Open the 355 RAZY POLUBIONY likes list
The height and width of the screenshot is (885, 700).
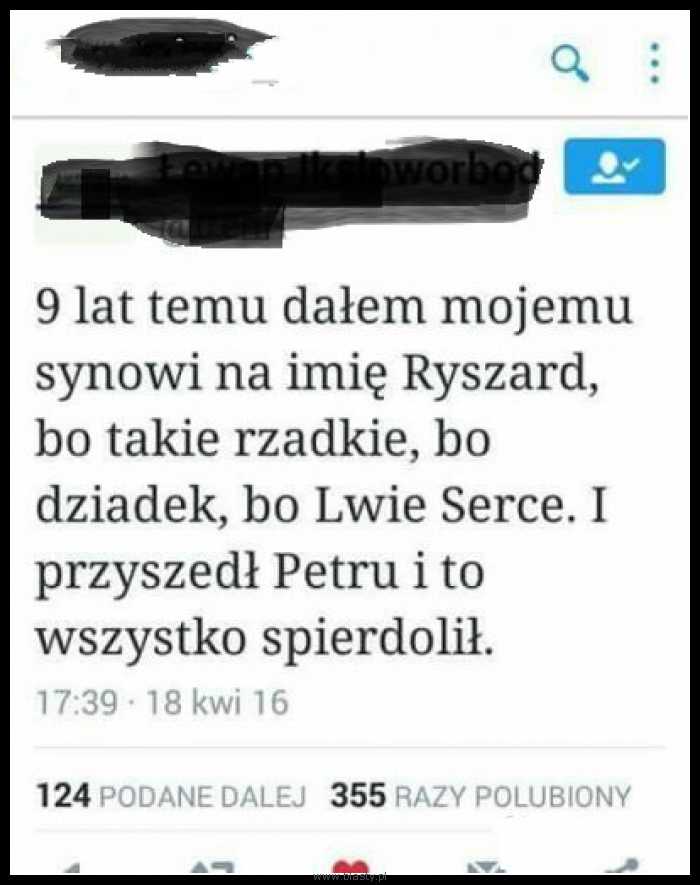pyautogui.click(x=480, y=795)
